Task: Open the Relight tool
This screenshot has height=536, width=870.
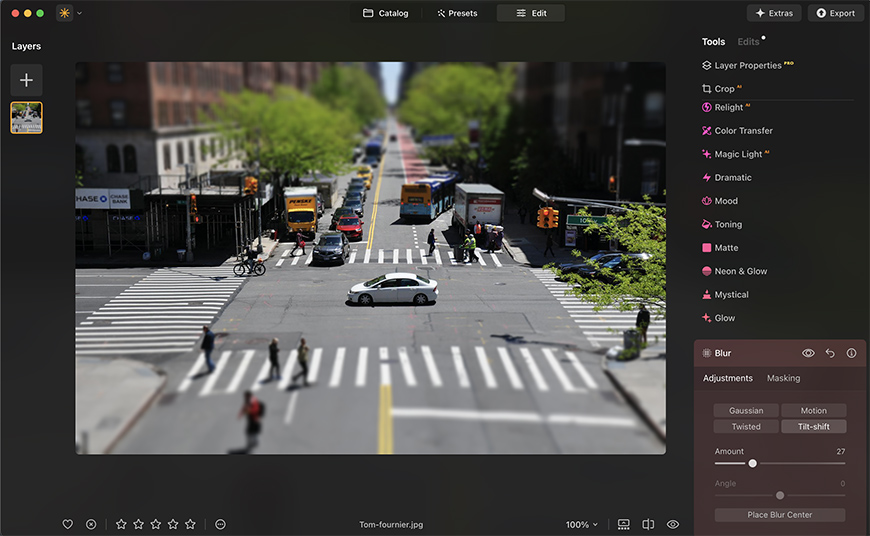Action: tap(726, 108)
